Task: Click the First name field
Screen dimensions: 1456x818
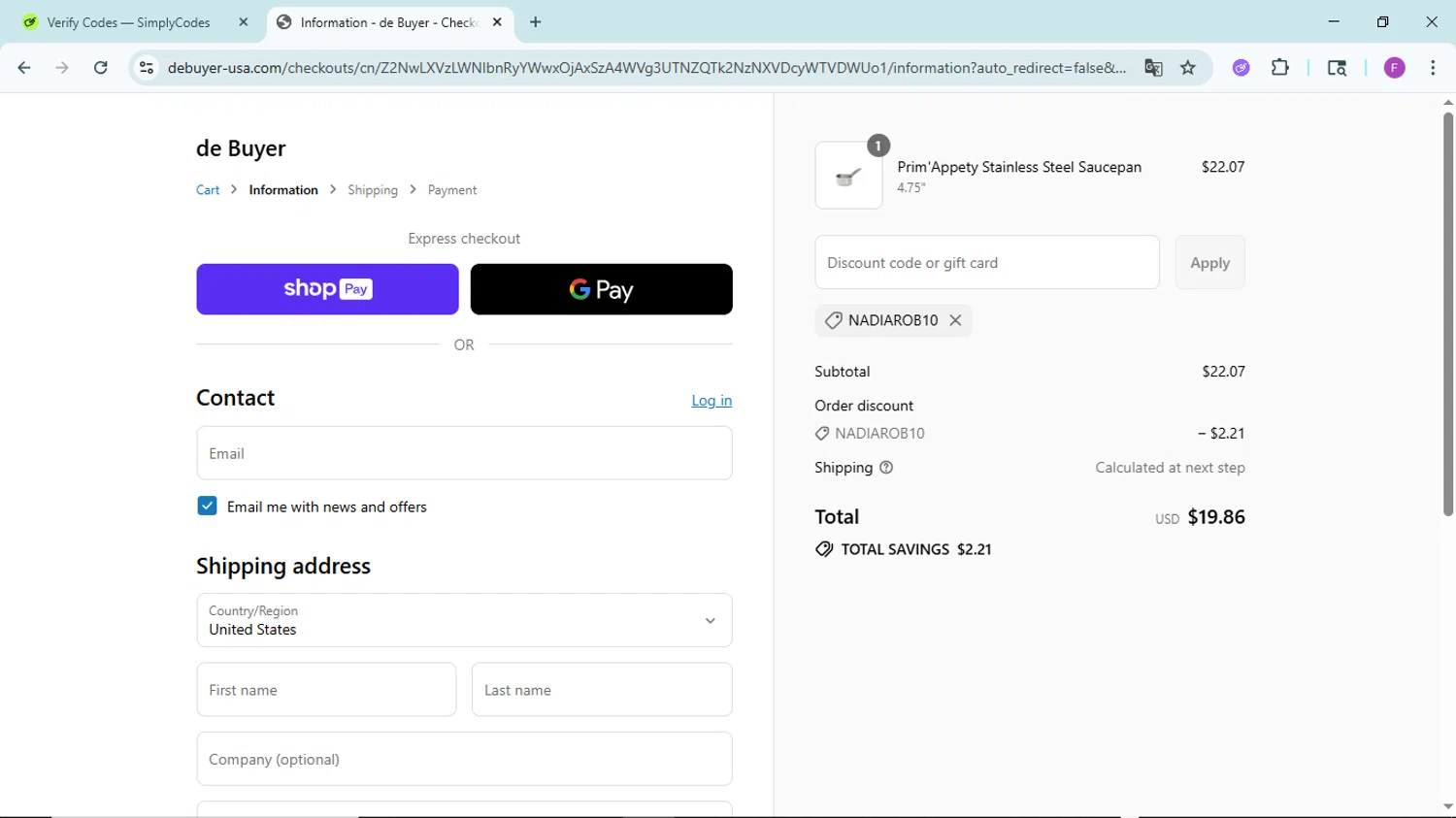Action: click(x=326, y=690)
